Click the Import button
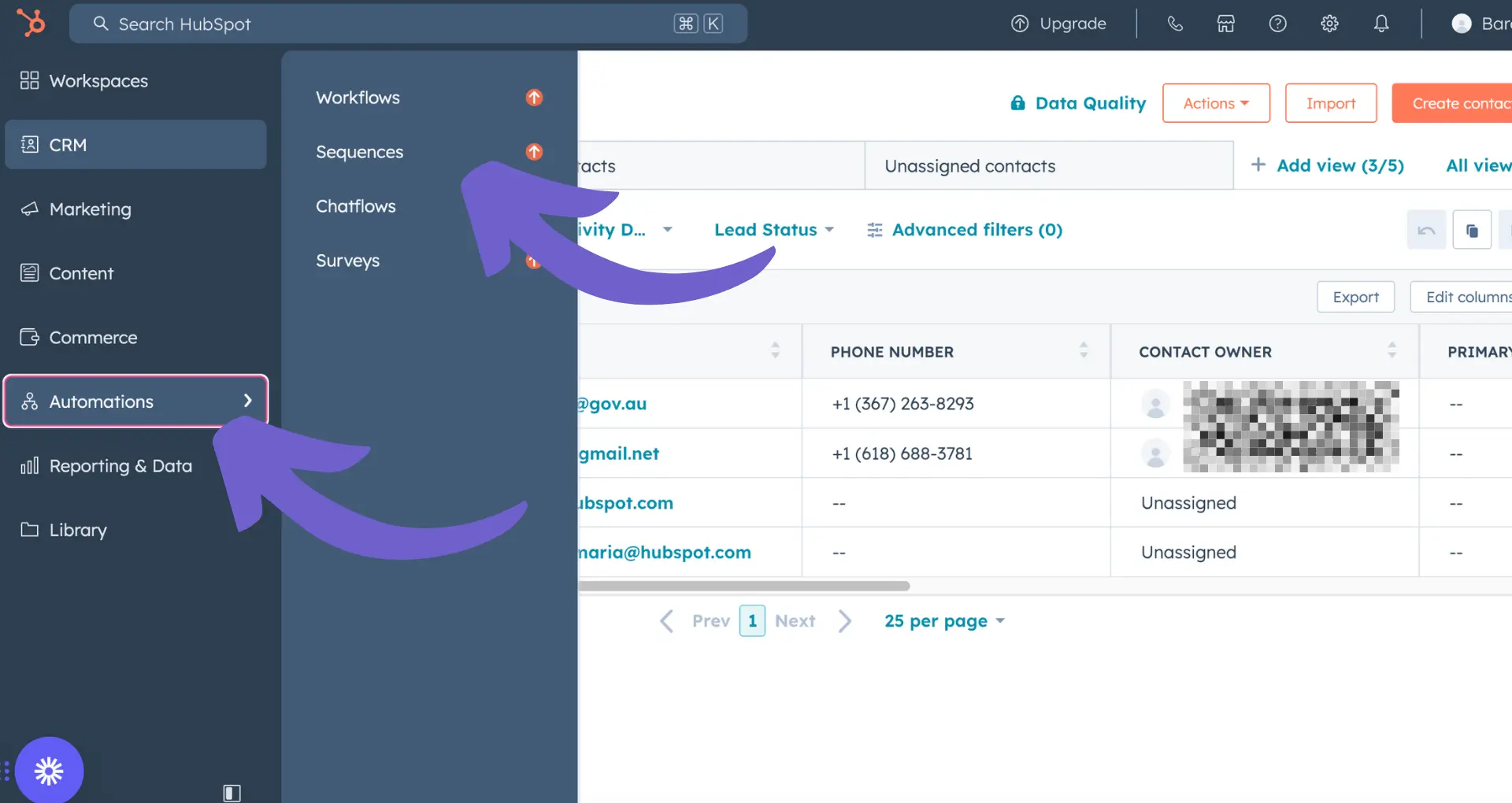 pyautogui.click(x=1331, y=103)
